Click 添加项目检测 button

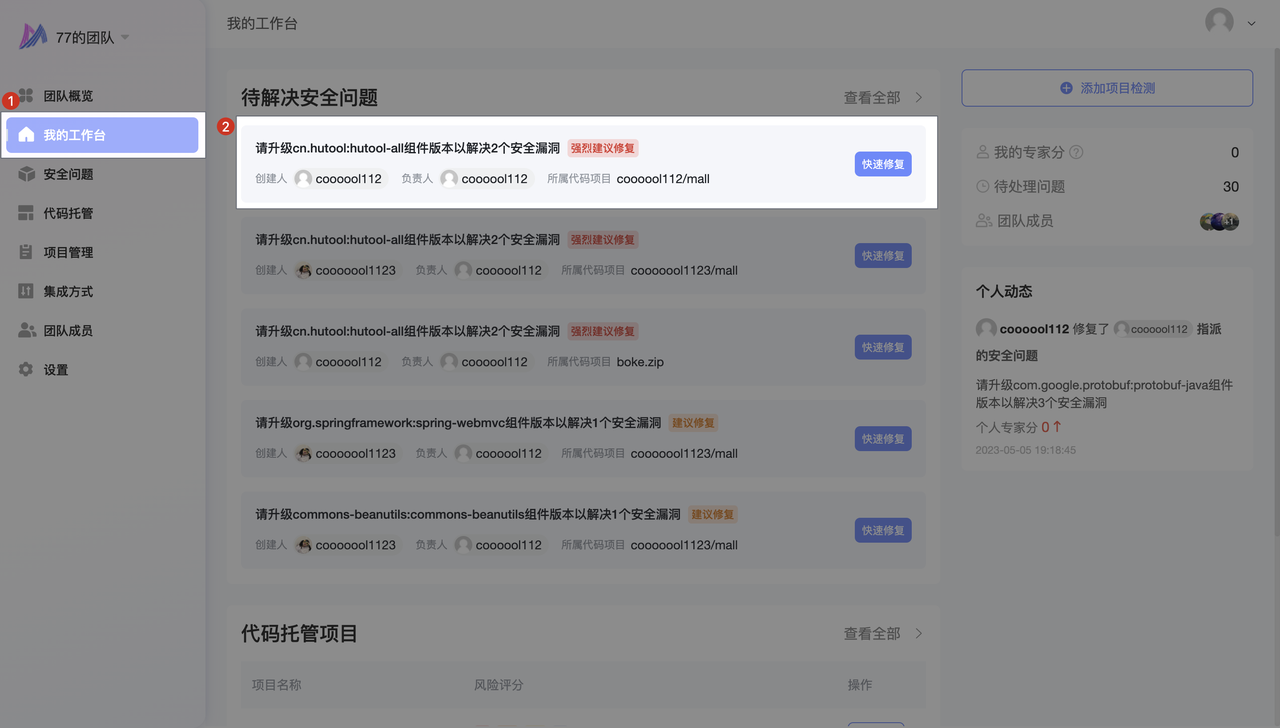(x=1107, y=88)
